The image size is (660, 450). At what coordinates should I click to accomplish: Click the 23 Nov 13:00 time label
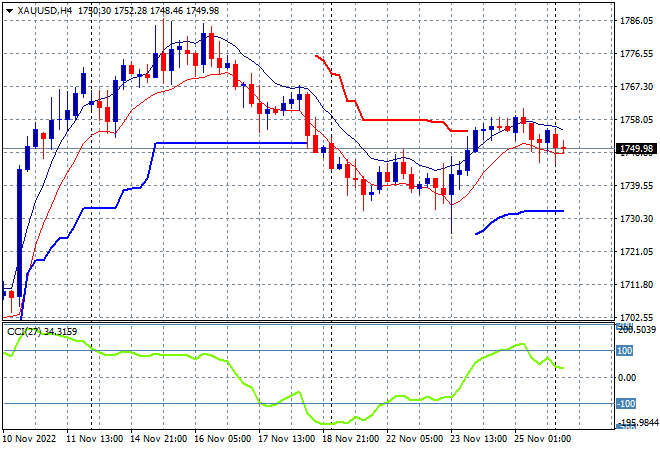click(479, 439)
